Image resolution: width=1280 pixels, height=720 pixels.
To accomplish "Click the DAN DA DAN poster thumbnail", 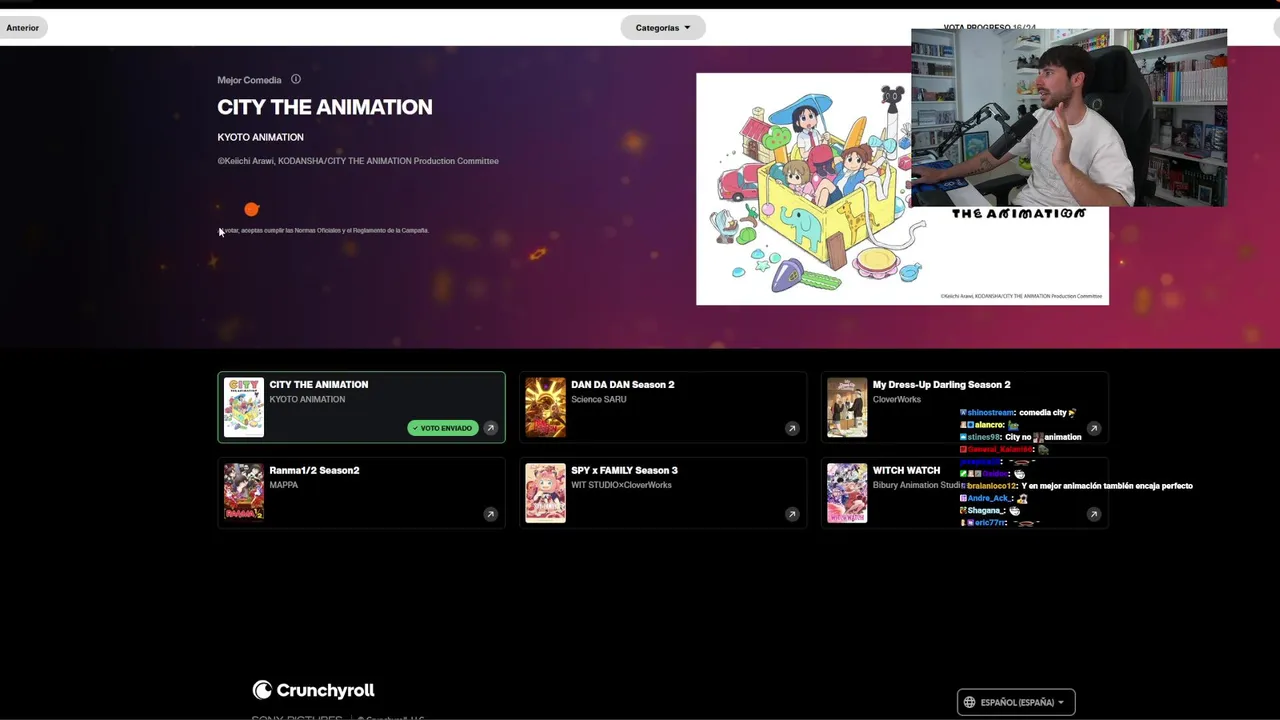I will pos(546,407).
